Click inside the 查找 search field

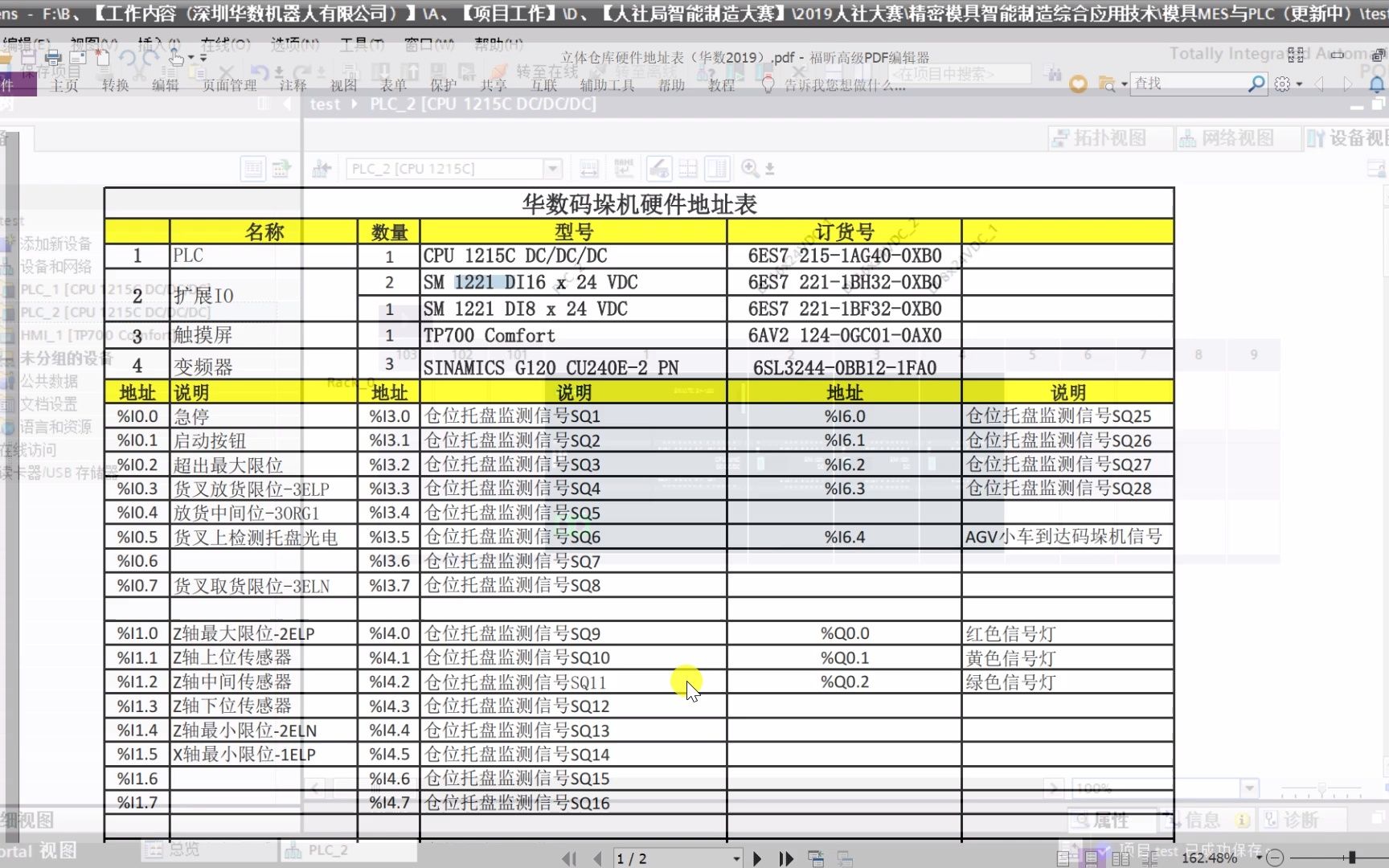coord(1182,84)
